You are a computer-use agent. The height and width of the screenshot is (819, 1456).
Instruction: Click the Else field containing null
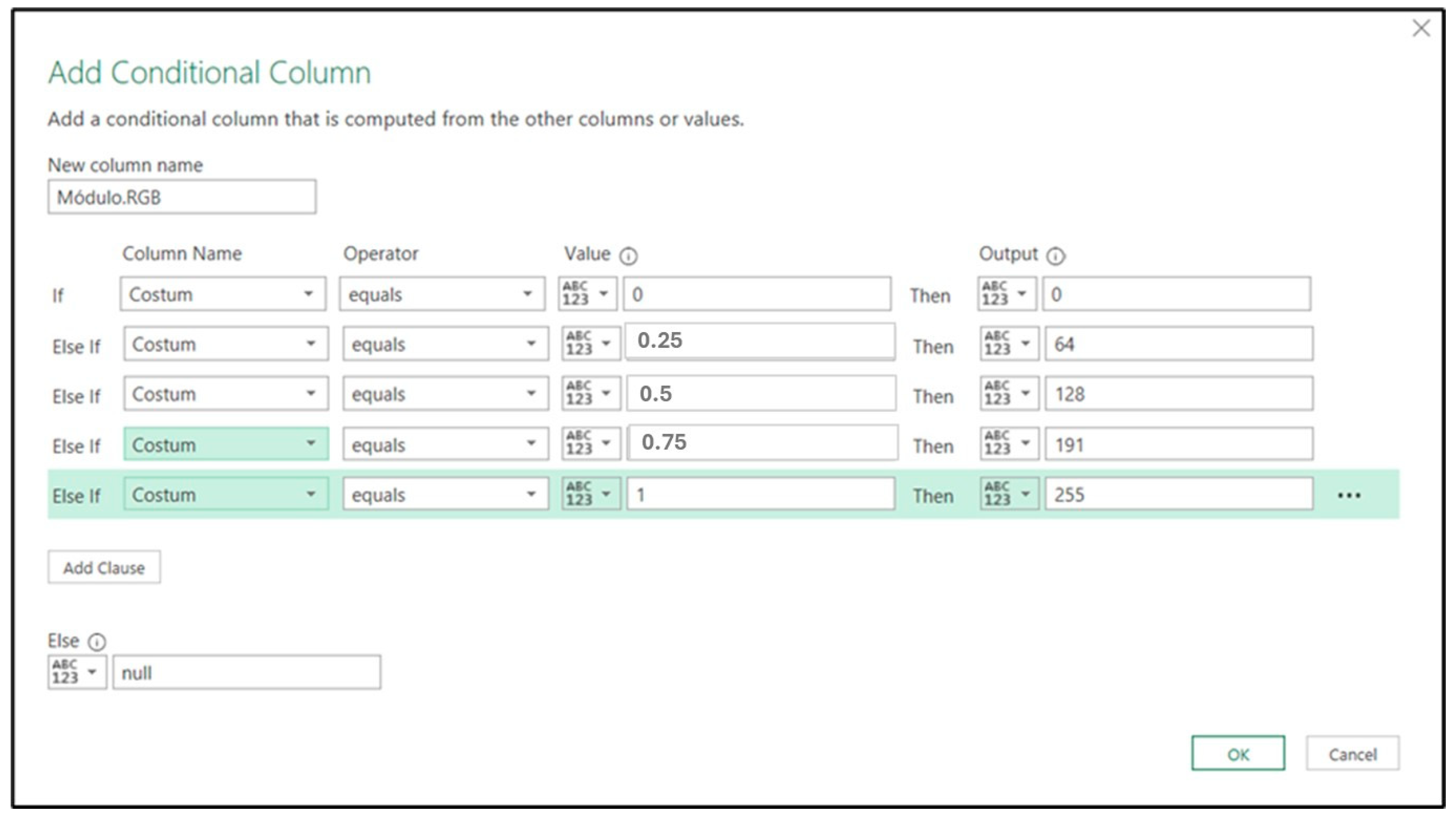(x=247, y=672)
